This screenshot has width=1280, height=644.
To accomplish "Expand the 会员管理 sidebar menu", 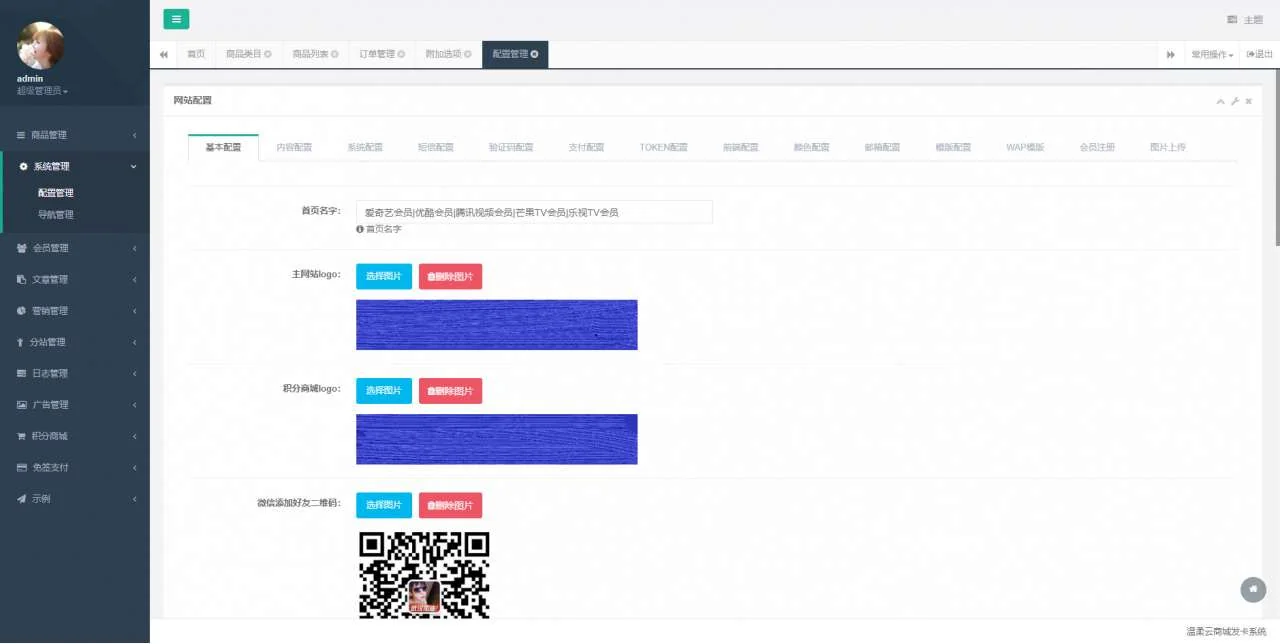I will tap(74, 248).
